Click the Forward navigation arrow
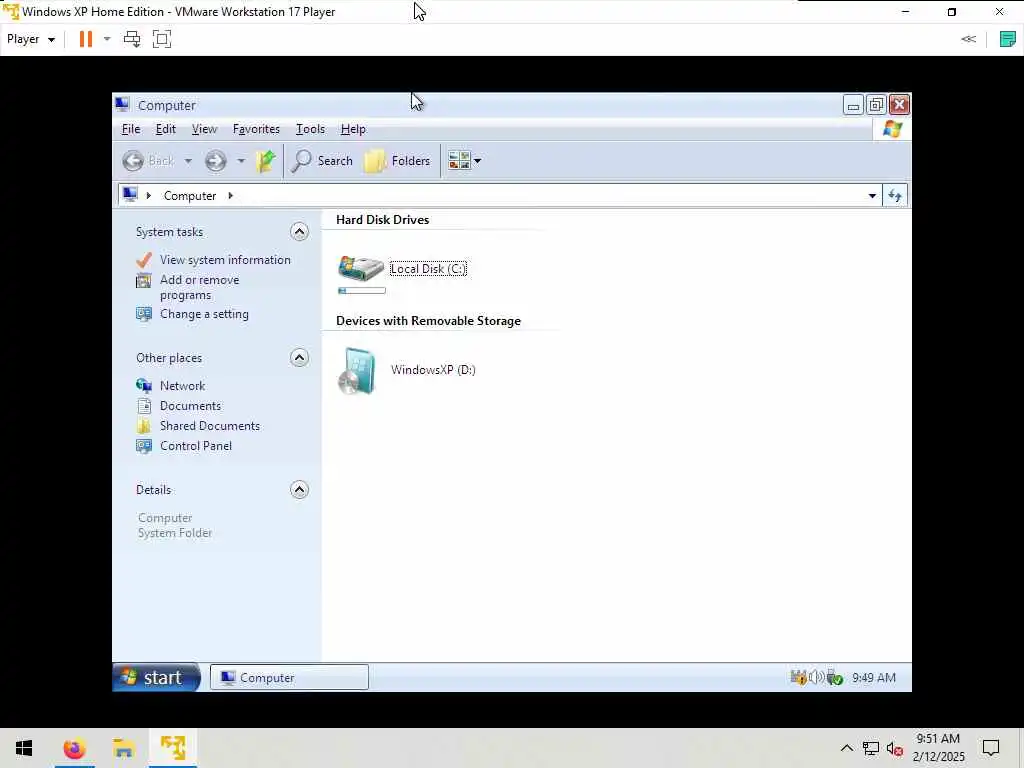Screen dimensions: 1024x768 (216, 161)
